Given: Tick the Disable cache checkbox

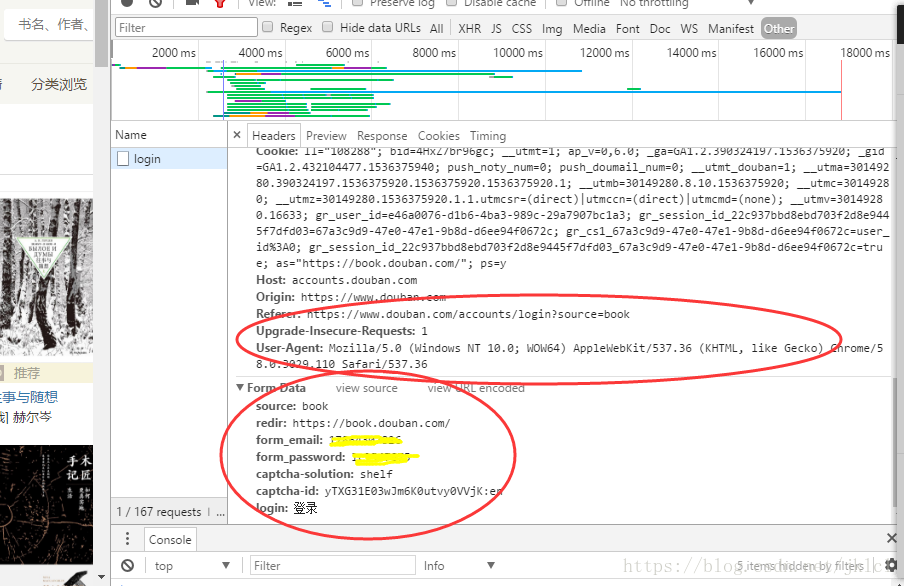Looking at the screenshot, I should point(451,2).
